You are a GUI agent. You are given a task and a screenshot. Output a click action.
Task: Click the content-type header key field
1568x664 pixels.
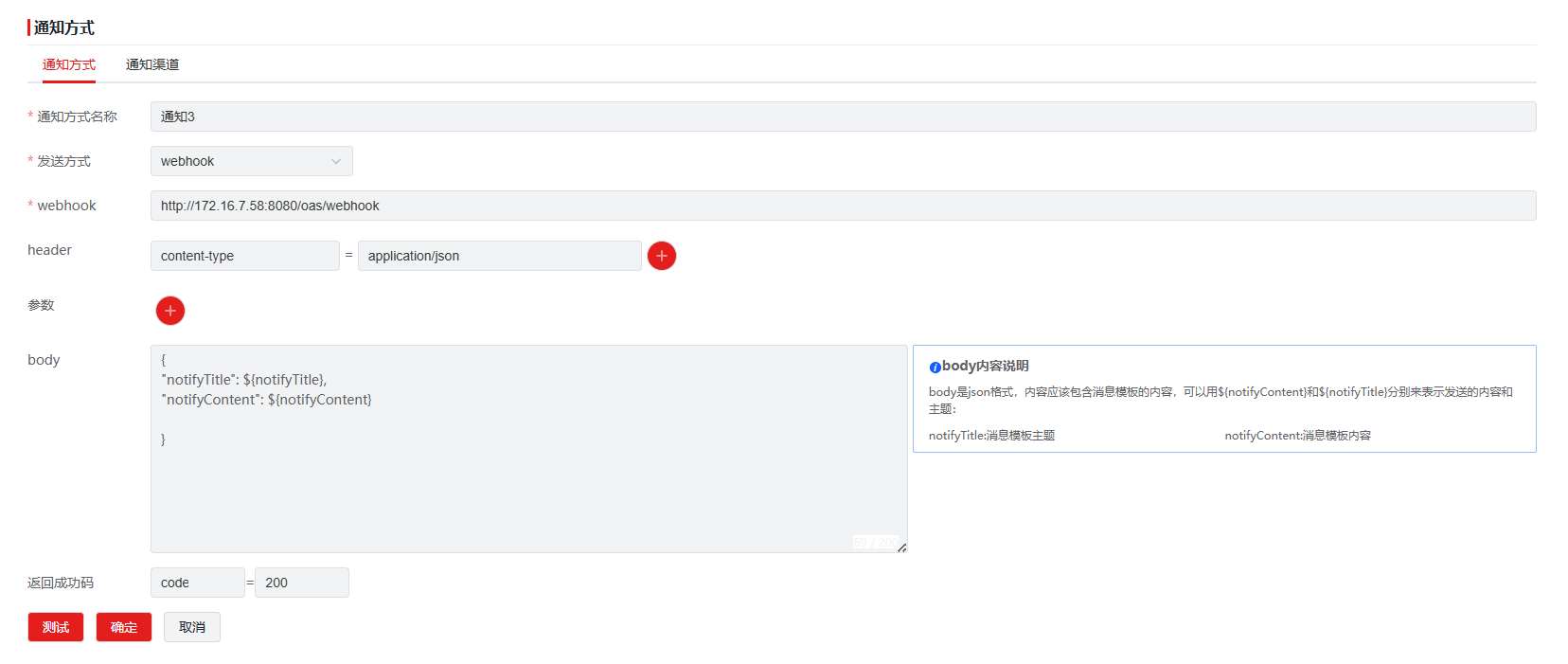tap(244, 256)
